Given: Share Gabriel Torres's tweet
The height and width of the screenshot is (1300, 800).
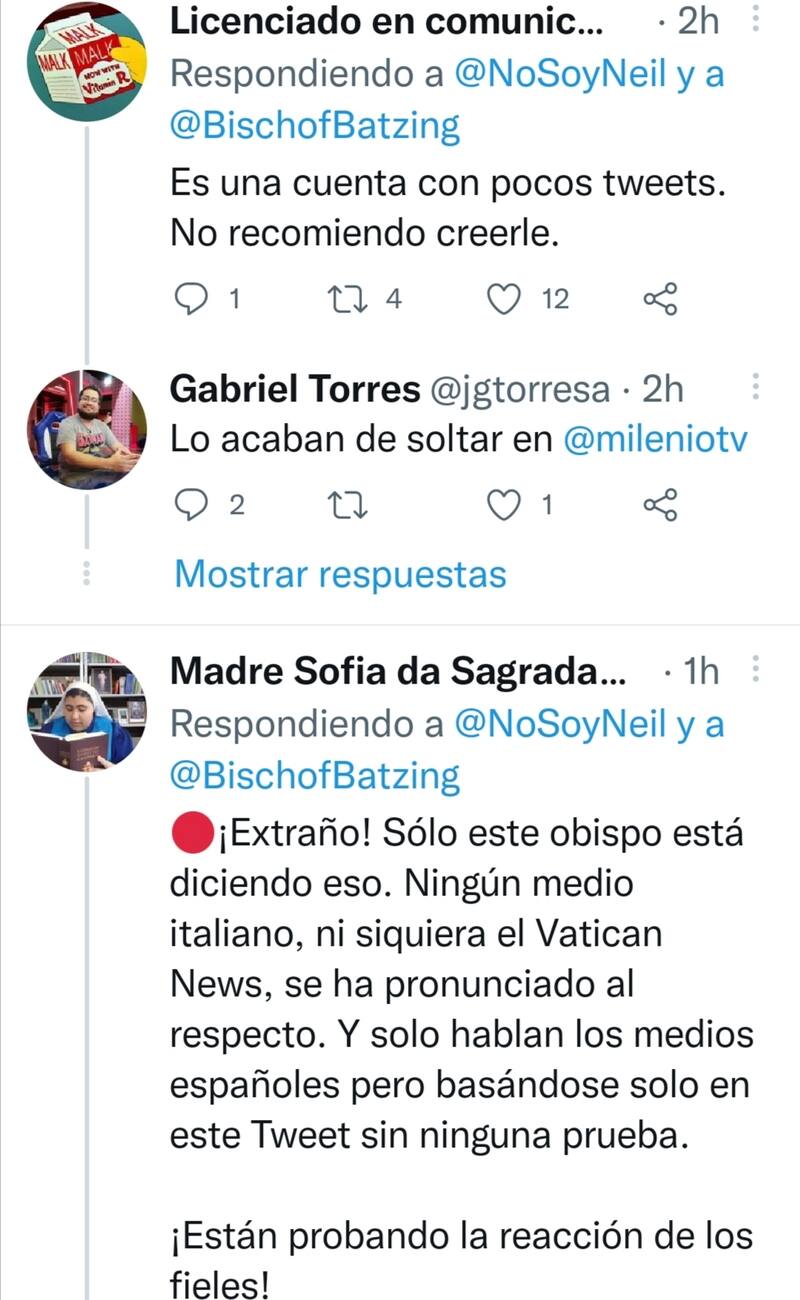Looking at the screenshot, I should (x=660, y=507).
